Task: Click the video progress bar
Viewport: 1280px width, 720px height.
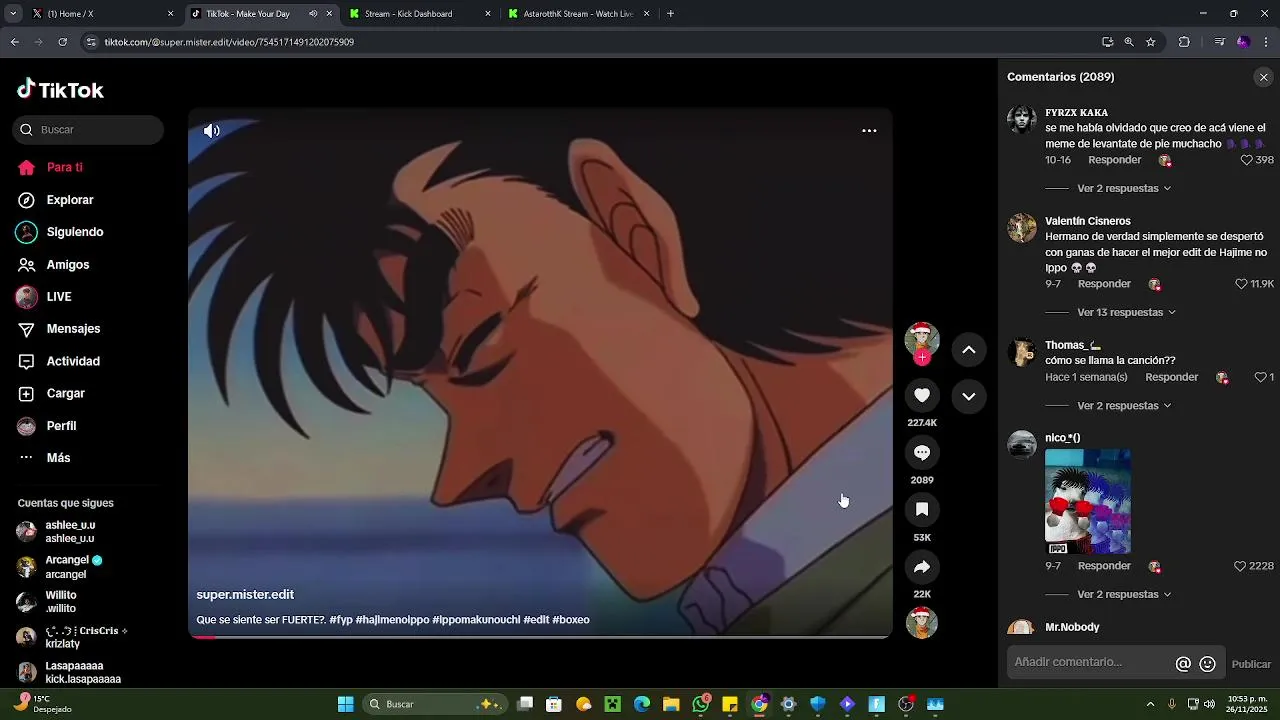Action: (x=540, y=637)
